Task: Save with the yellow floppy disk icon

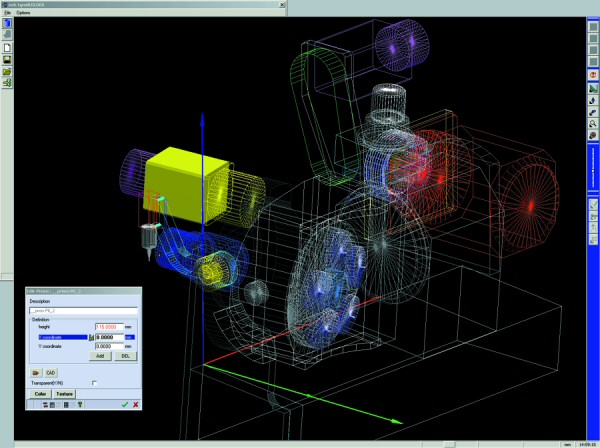Action: pyautogui.click(x=7, y=60)
